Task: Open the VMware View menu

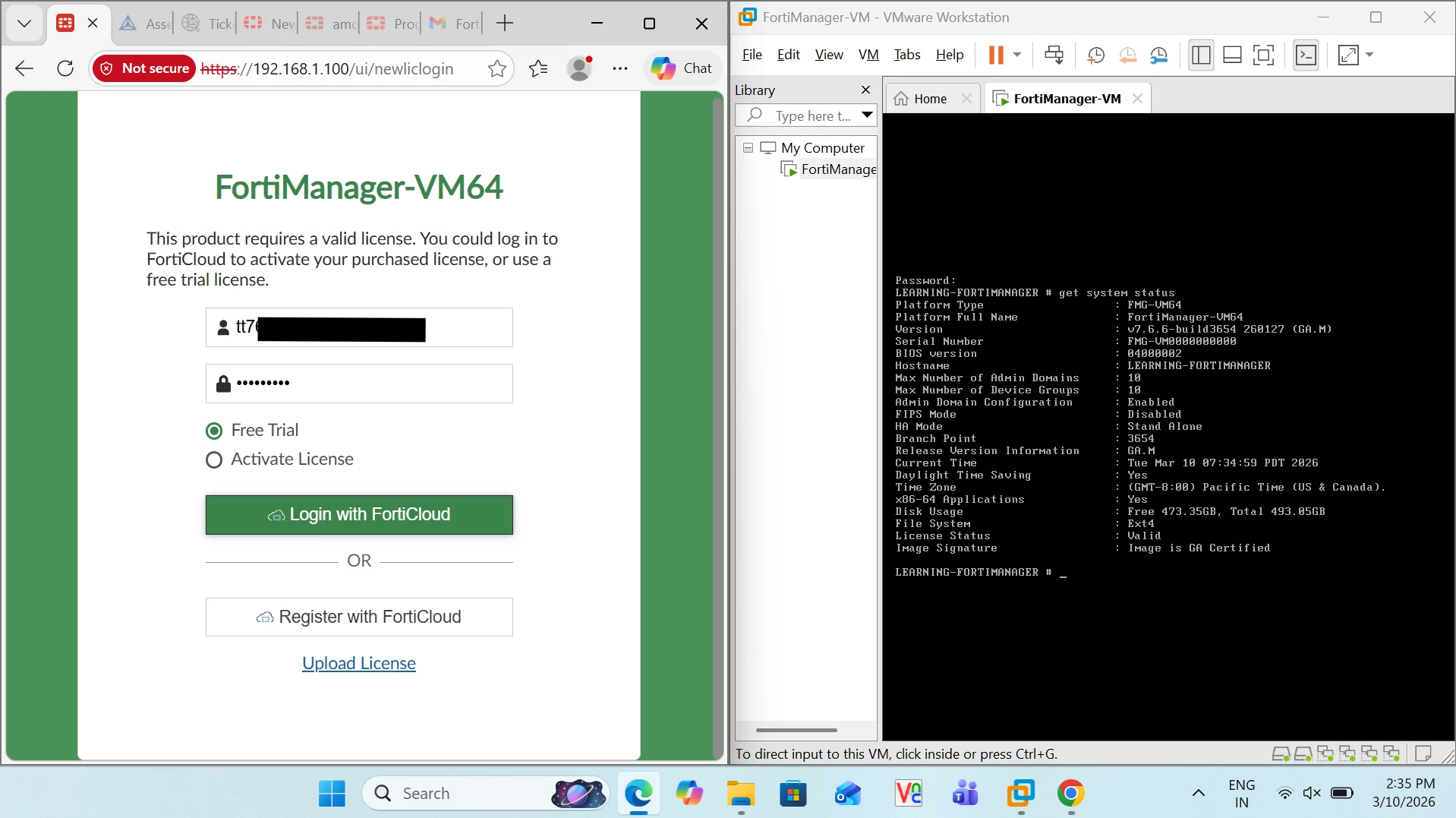Action: coord(829,55)
